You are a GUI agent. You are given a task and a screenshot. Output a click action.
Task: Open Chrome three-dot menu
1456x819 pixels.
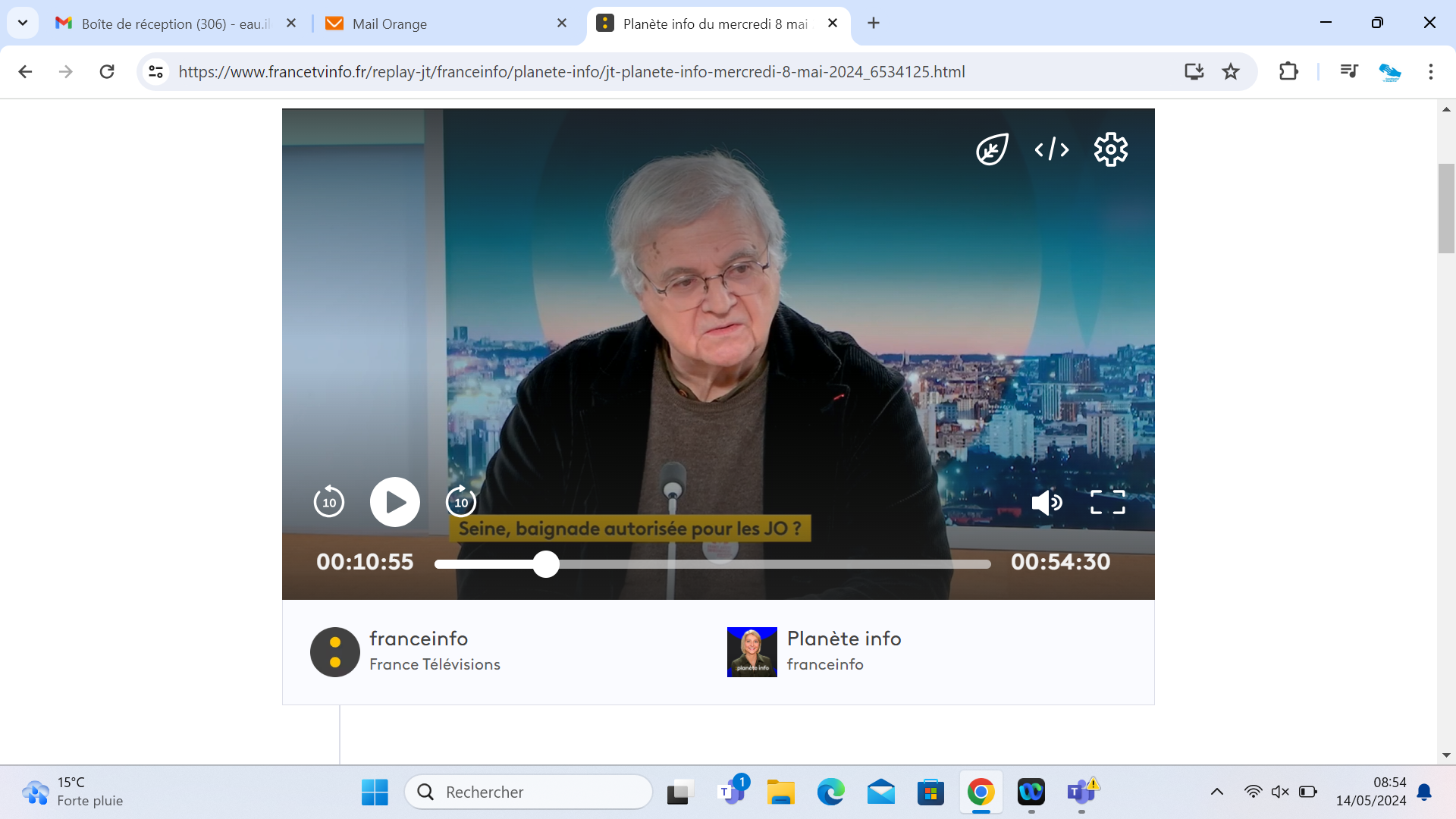coord(1431,71)
